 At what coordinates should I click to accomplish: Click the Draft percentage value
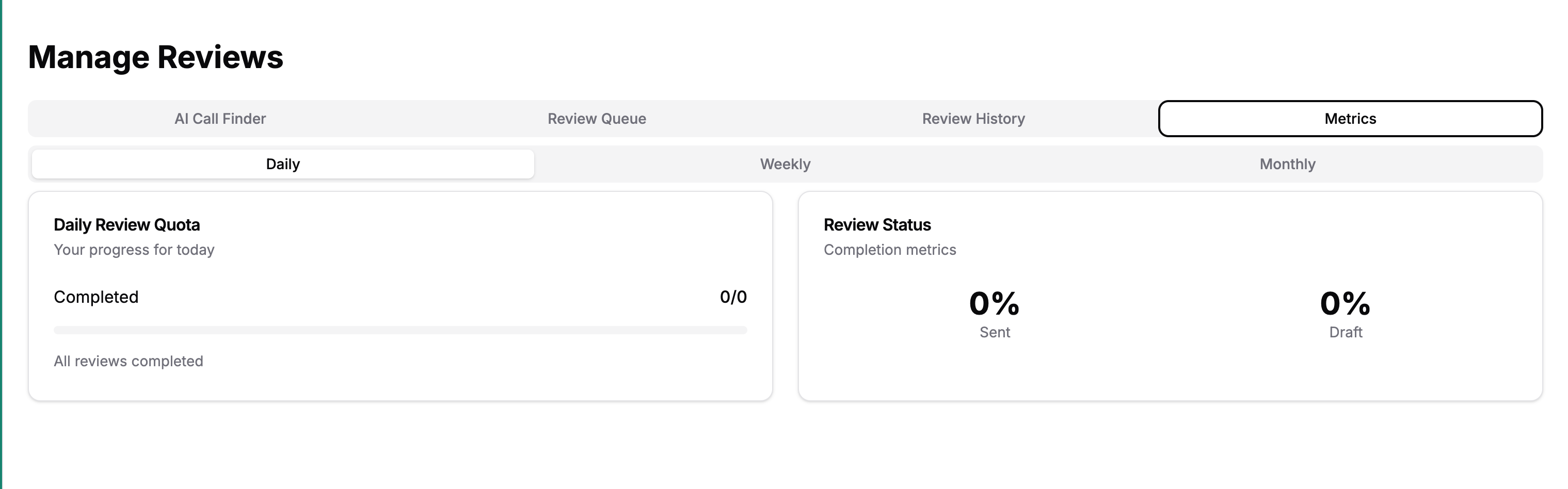coord(1345,303)
